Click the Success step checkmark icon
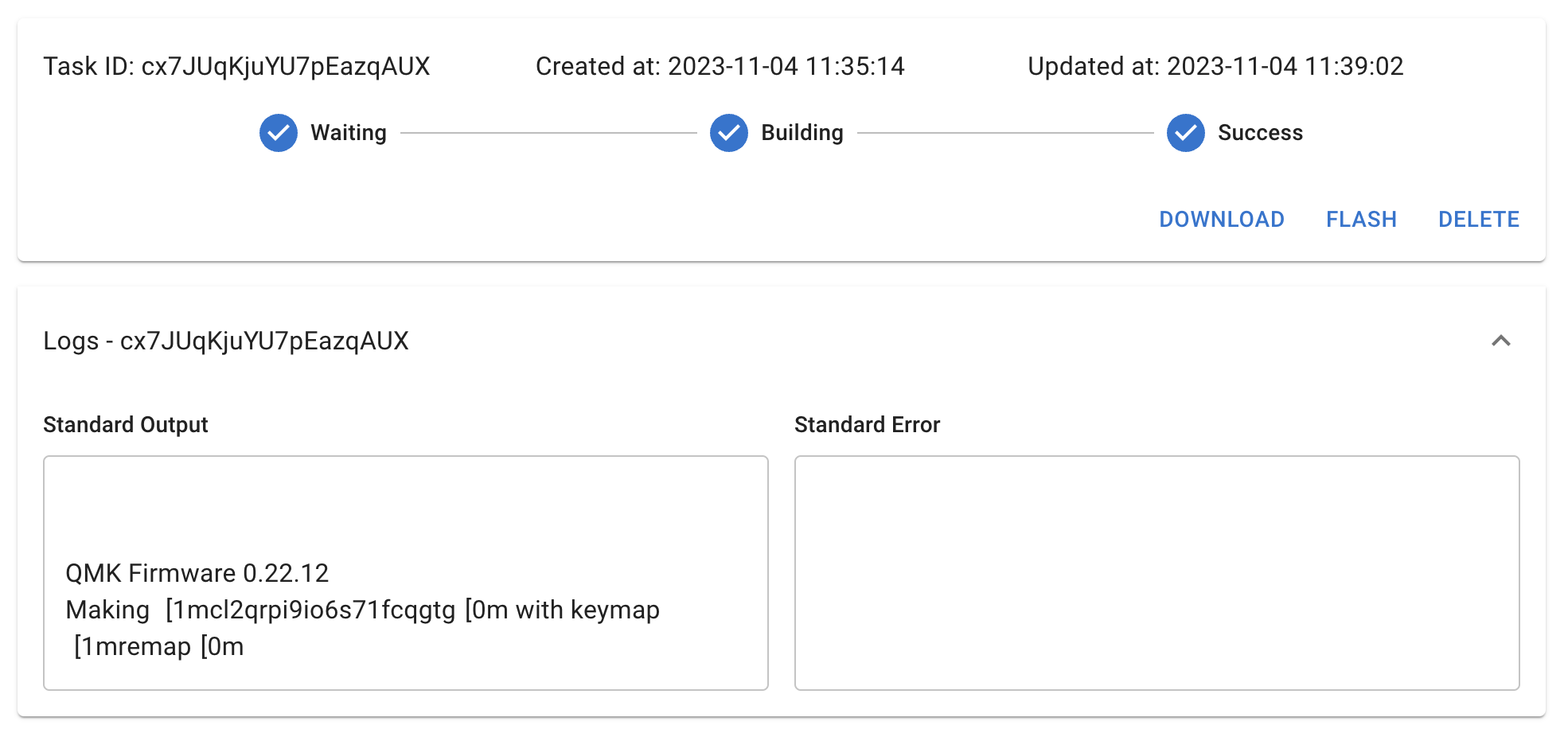 coord(1185,133)
